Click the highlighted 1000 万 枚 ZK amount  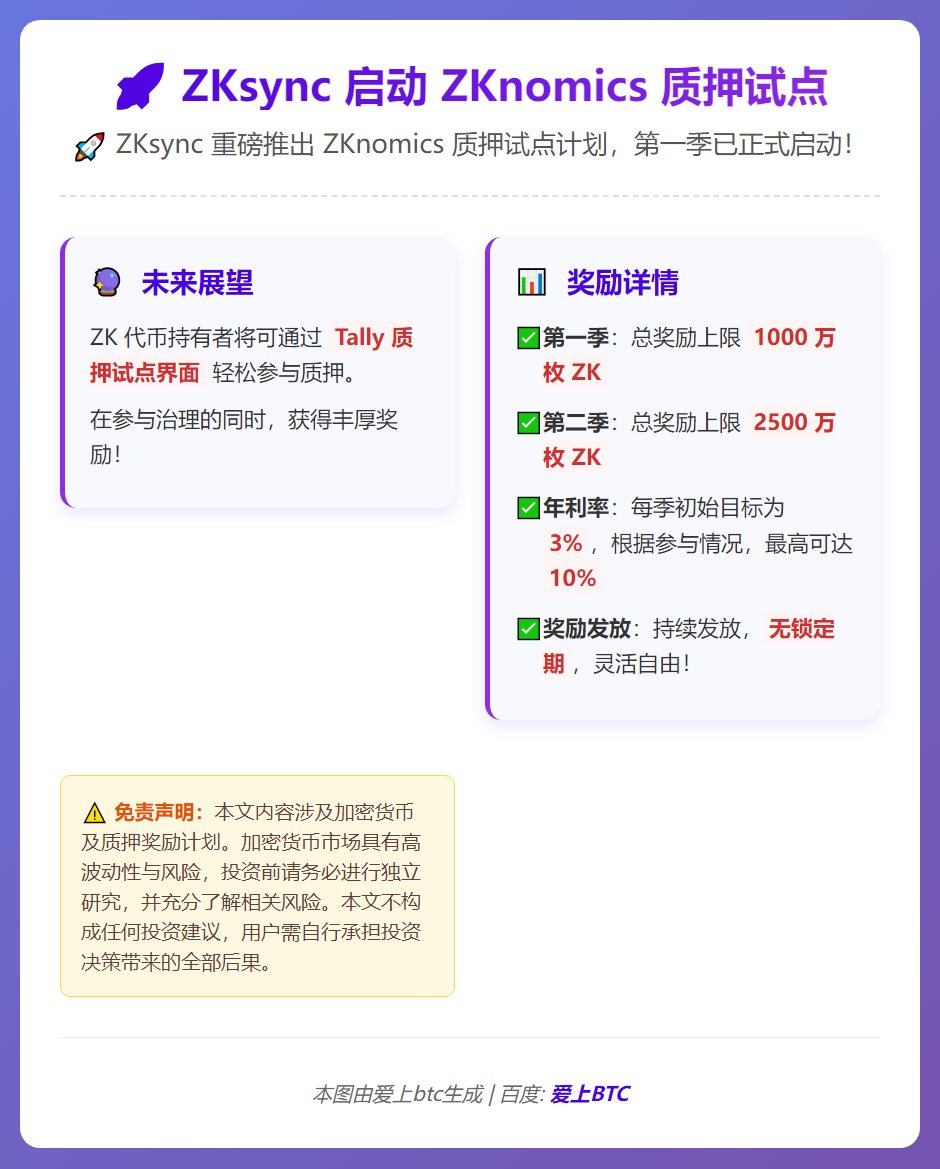coord(689,355)
